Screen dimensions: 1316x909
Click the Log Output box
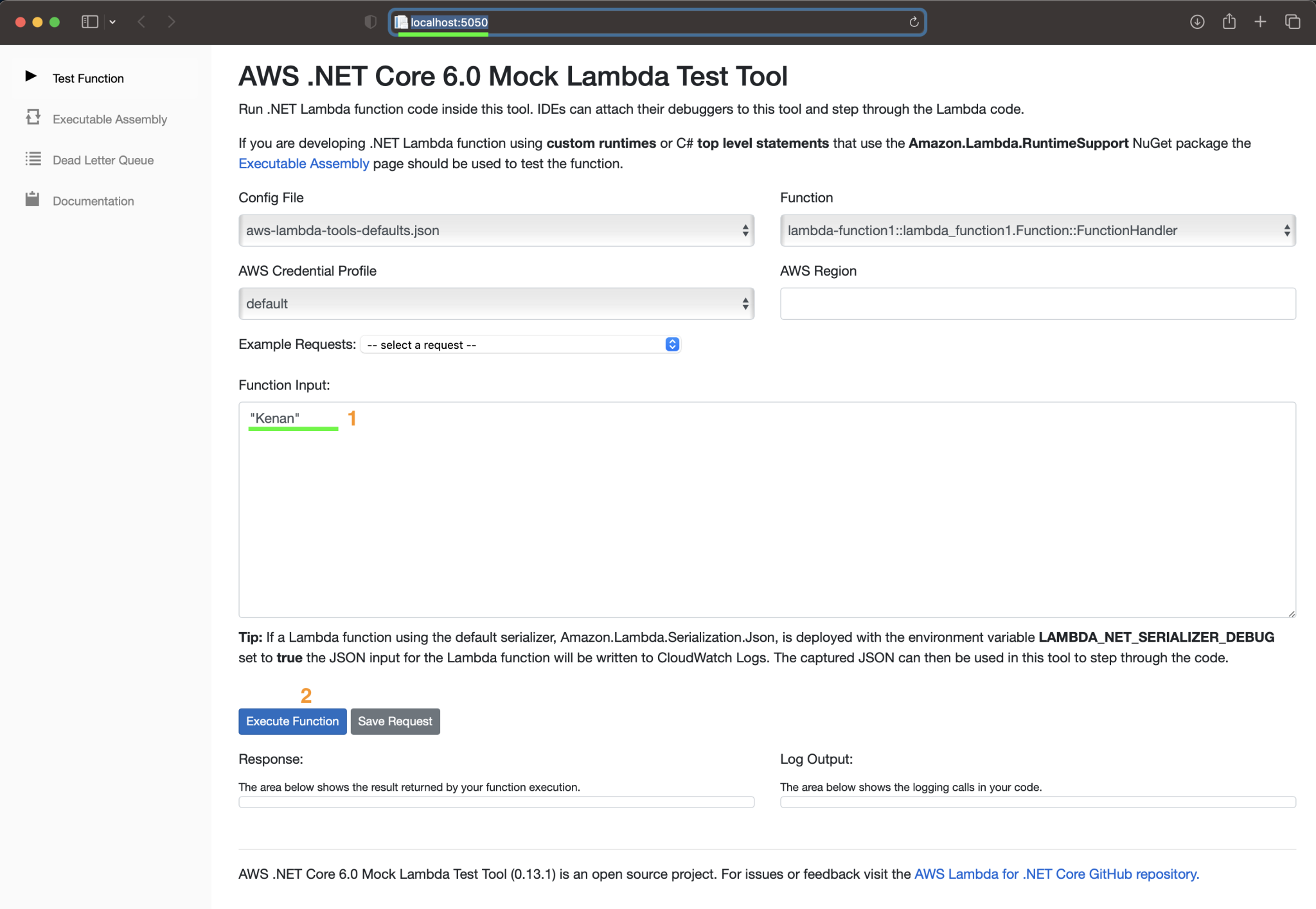1038,802
